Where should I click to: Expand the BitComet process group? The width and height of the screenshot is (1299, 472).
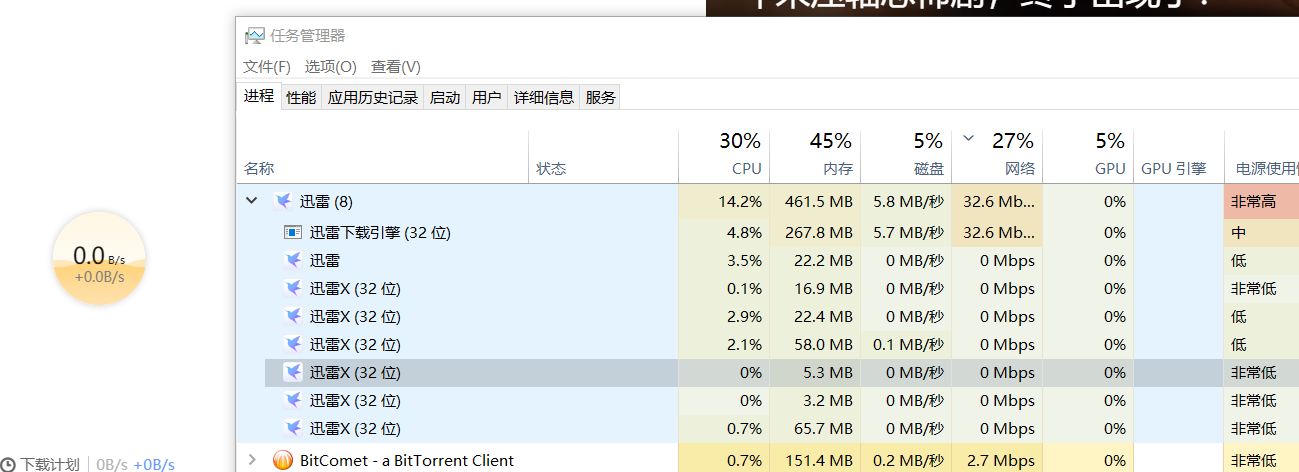[x=252, y=461]
